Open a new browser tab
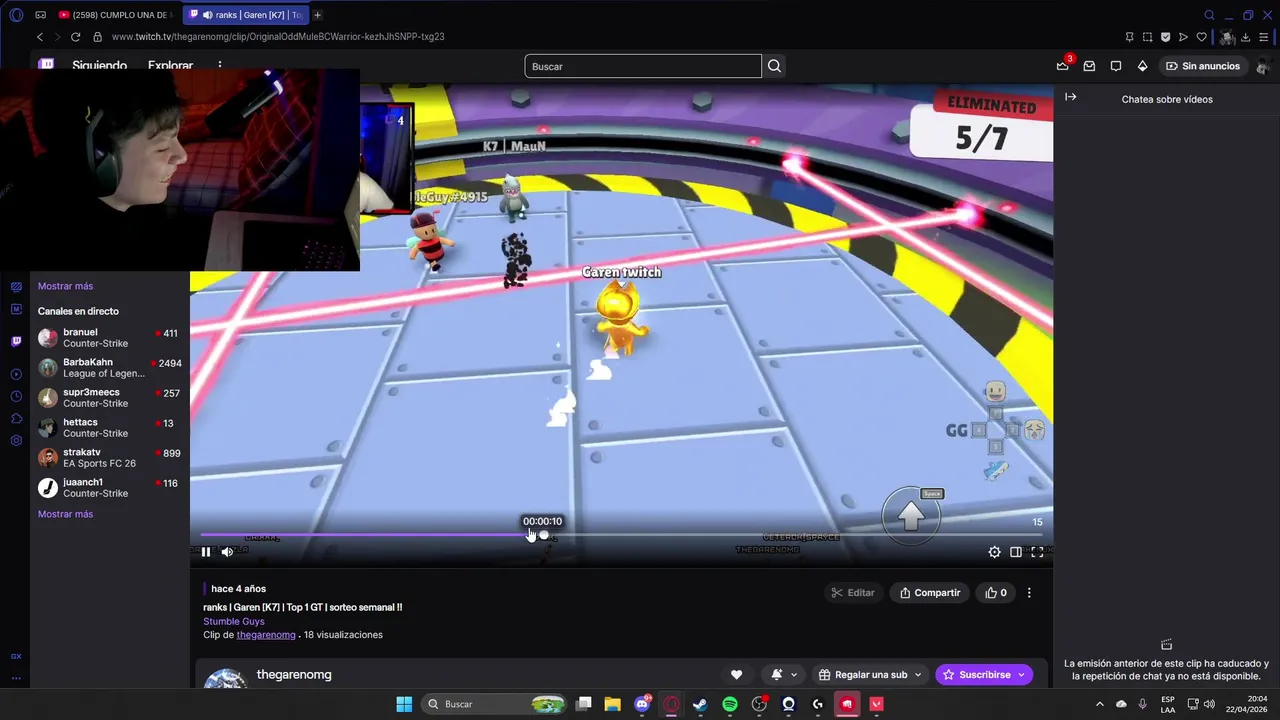 pos(318,15)
